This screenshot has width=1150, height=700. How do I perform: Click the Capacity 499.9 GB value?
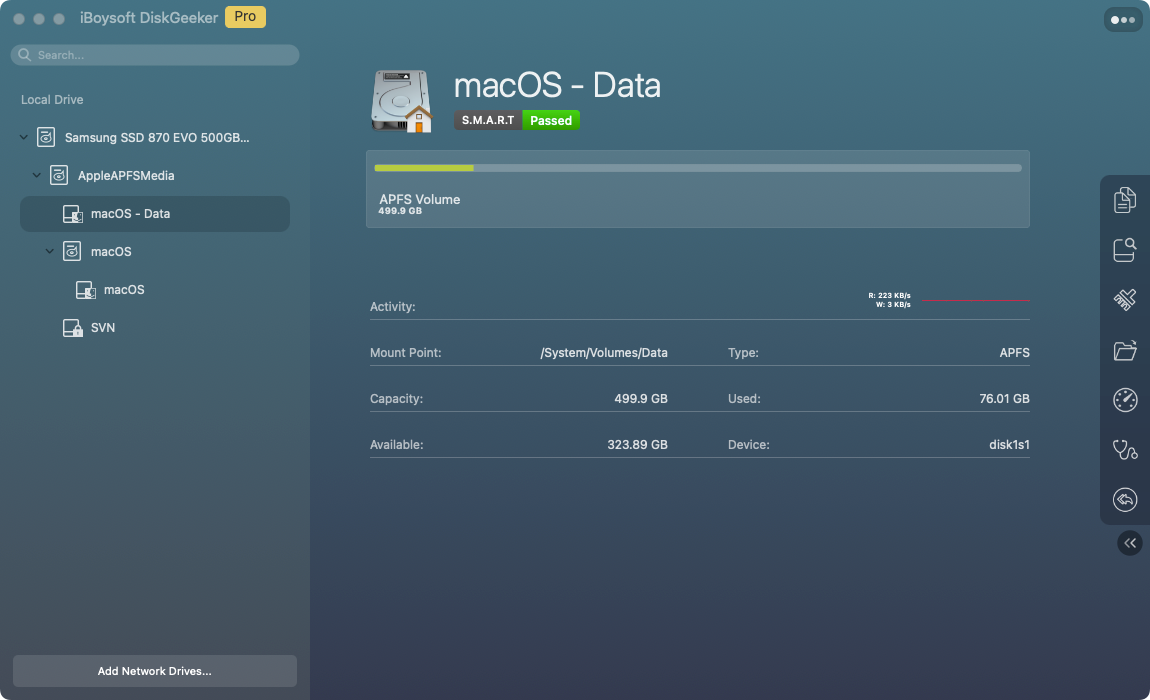pyautogui.click(x=641, y=399)
